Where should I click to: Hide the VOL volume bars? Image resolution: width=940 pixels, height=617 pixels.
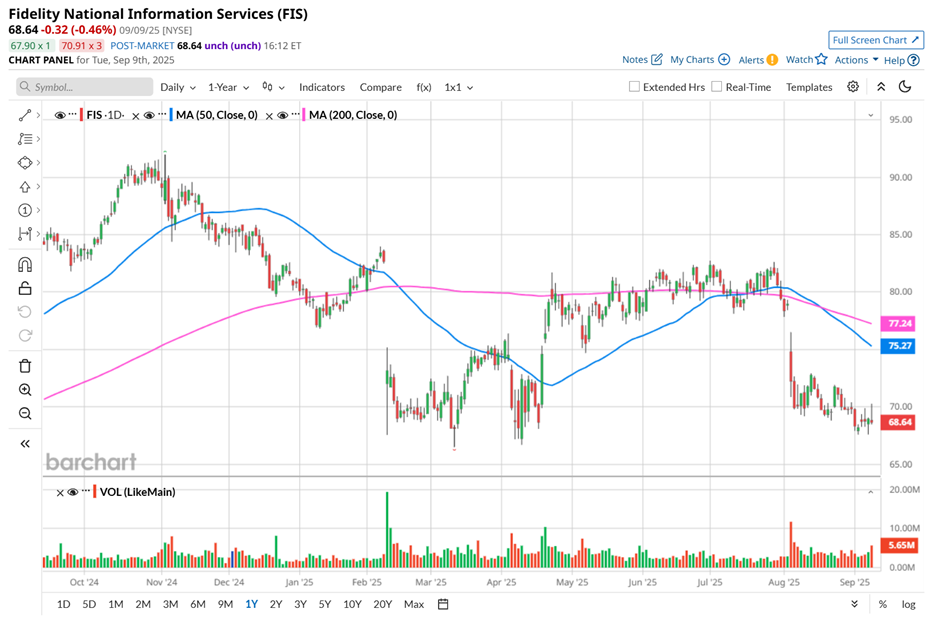(x=73, y=492)
